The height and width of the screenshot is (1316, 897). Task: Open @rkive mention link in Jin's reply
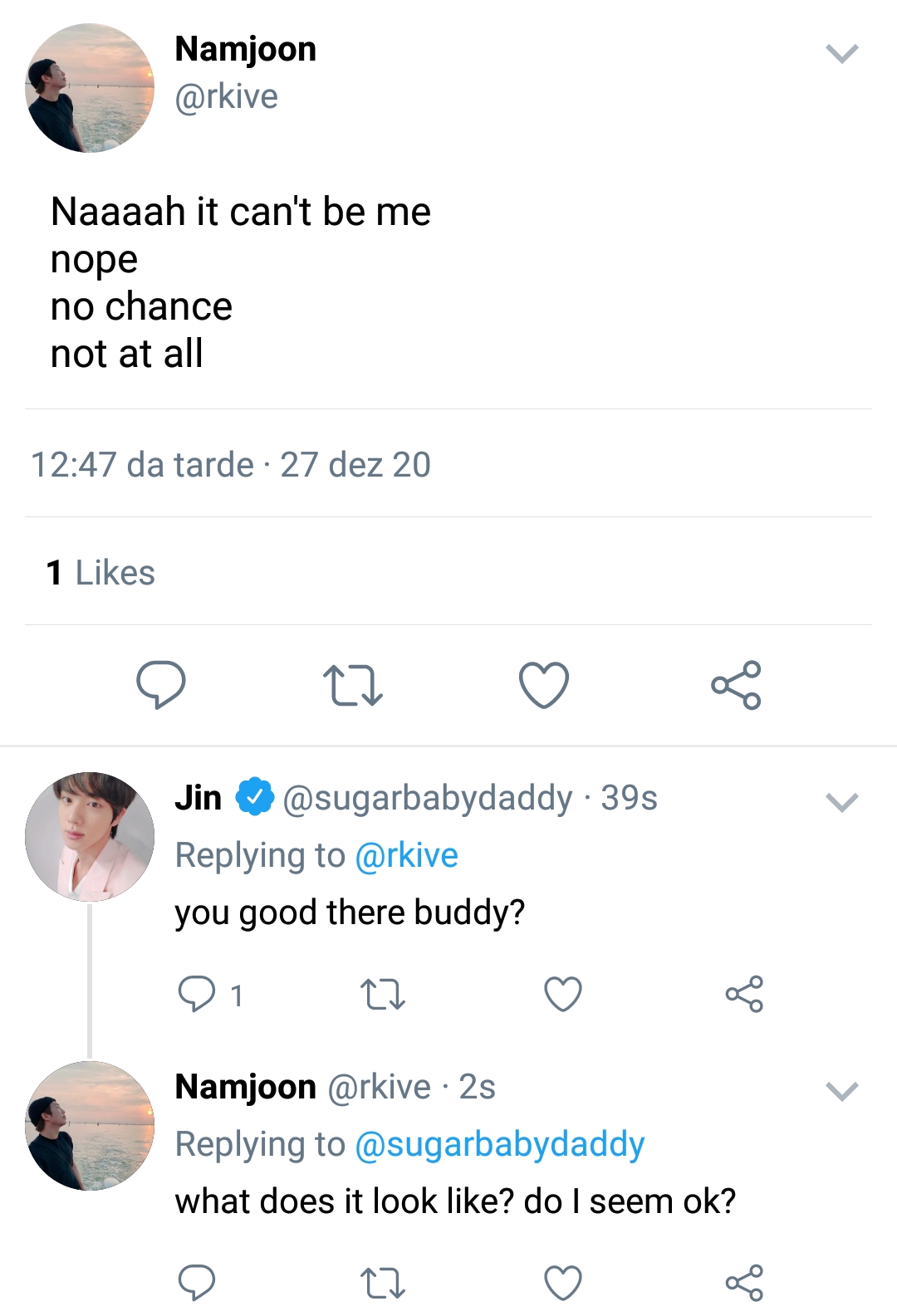coord(406,855)
